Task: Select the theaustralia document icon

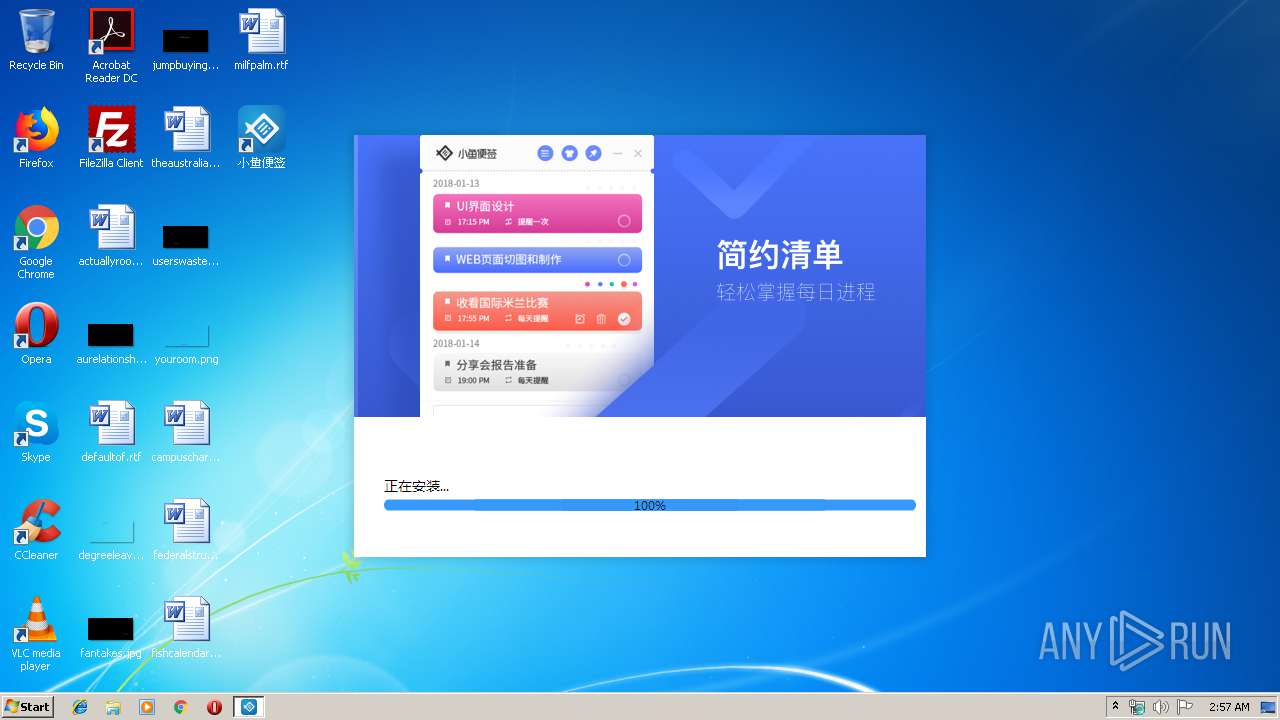Action: [186, 138]
